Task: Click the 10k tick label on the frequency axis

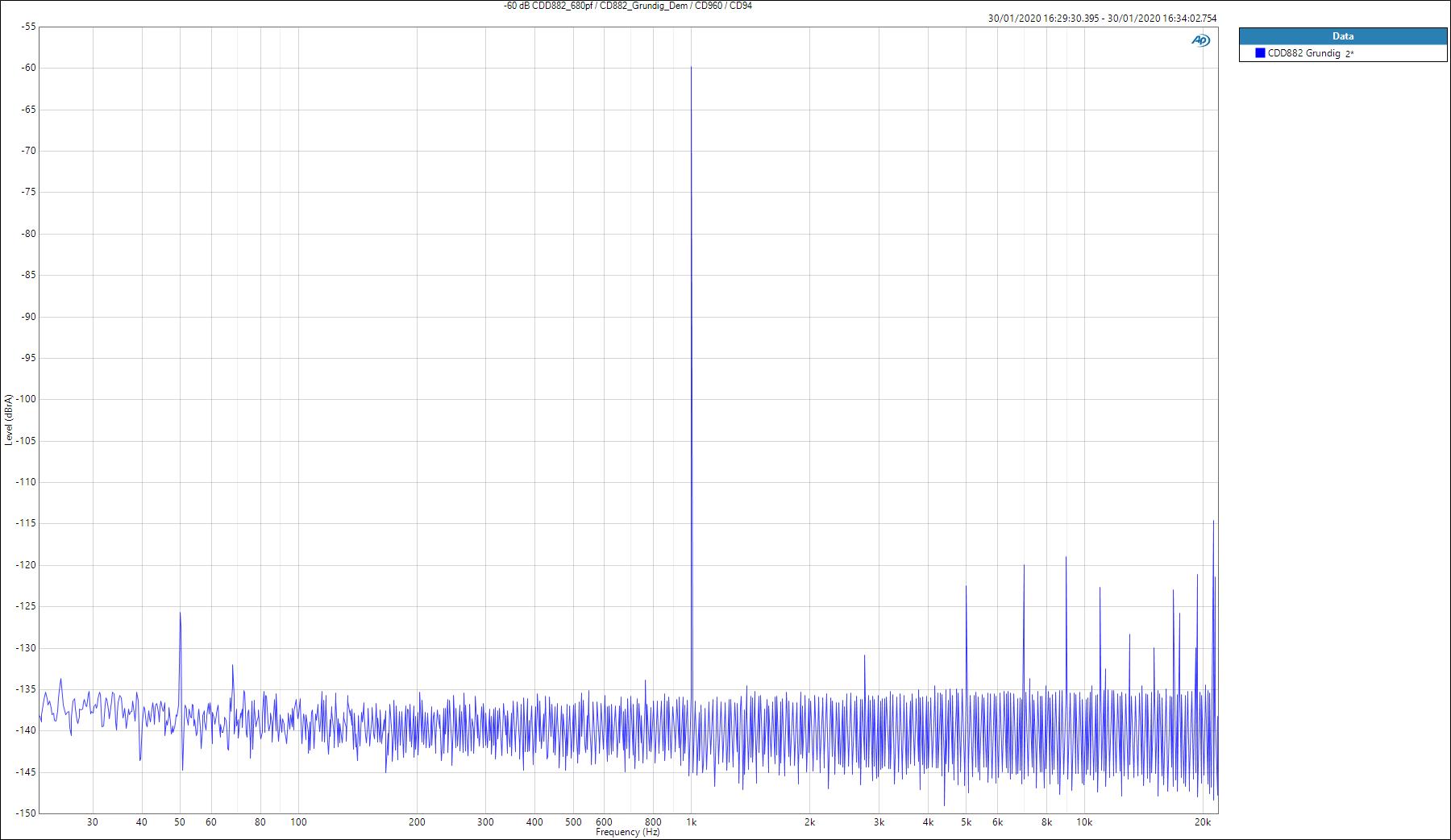Action: coord(1084,822)
